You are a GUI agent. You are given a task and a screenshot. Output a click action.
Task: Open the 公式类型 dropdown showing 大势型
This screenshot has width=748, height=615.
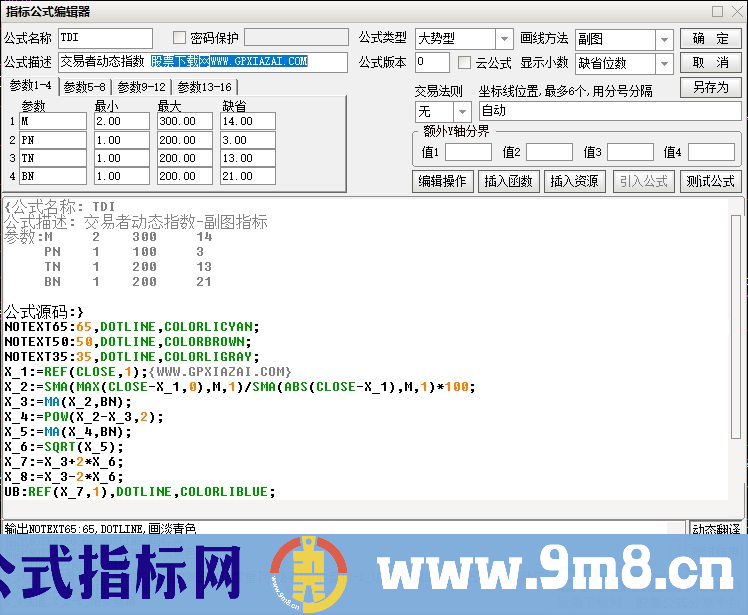click(x=504, y=39)
